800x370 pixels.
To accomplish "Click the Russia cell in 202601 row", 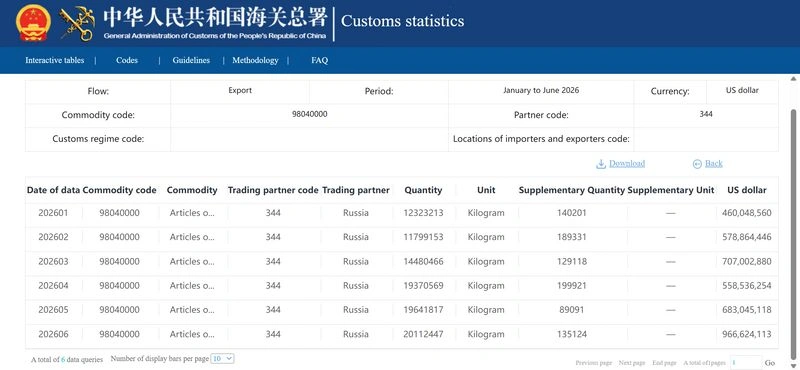I will pos(356,213).
